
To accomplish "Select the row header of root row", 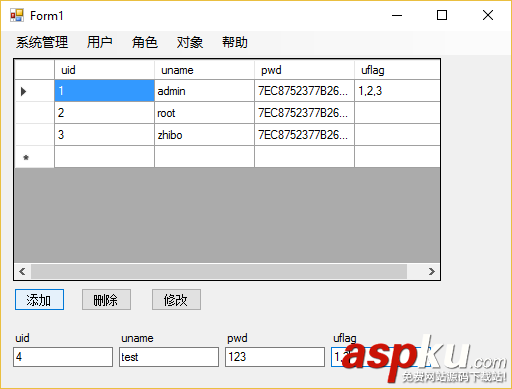I will click(x=35, y=113).
